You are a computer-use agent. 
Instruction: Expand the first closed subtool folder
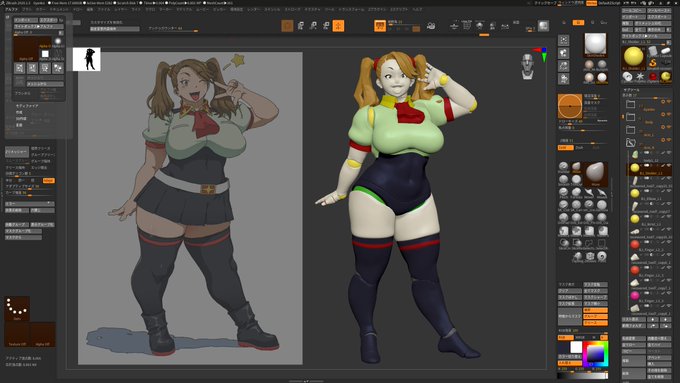[631, 104]
